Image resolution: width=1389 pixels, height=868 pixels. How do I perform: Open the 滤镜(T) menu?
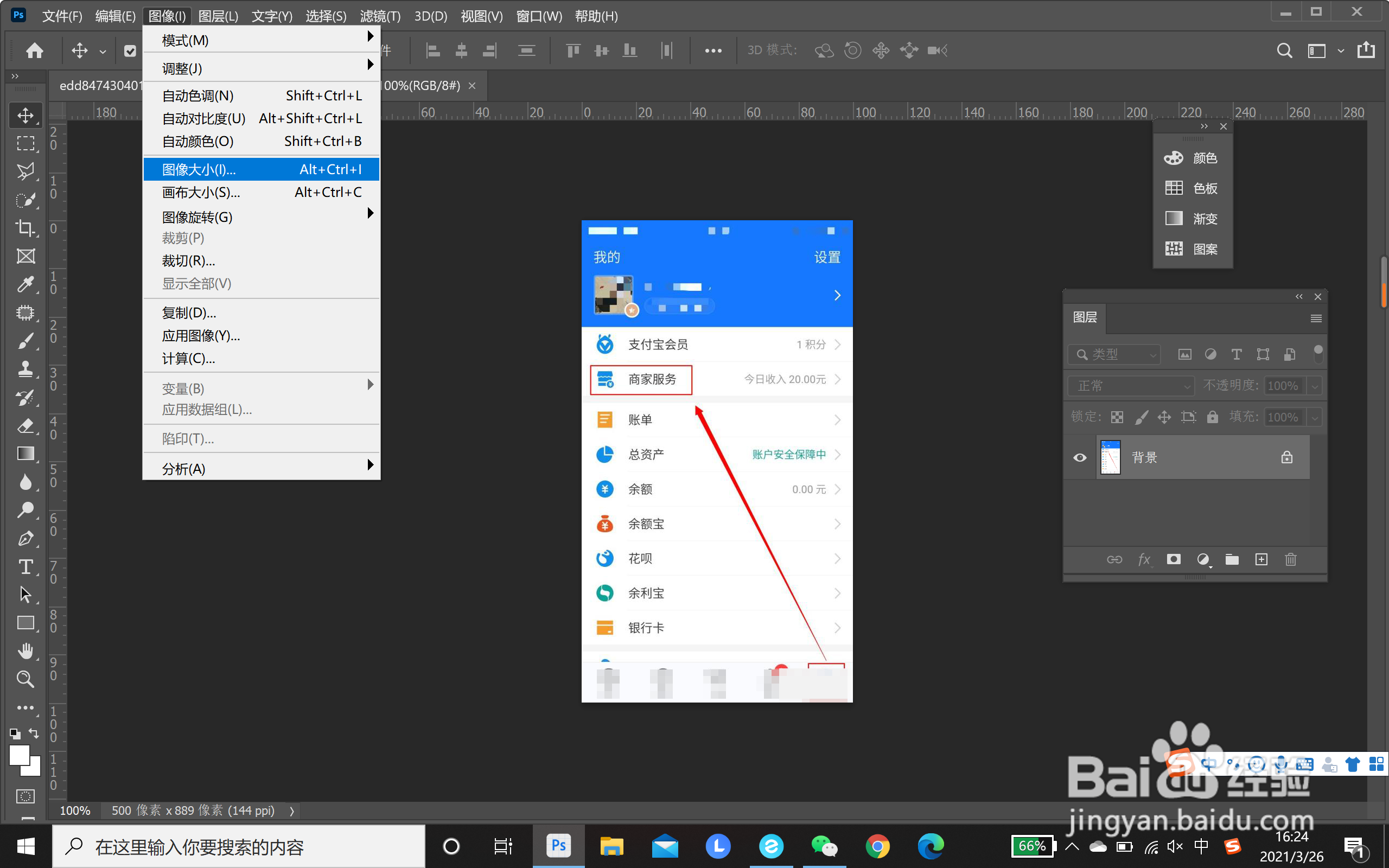click(x=380, y=16)
